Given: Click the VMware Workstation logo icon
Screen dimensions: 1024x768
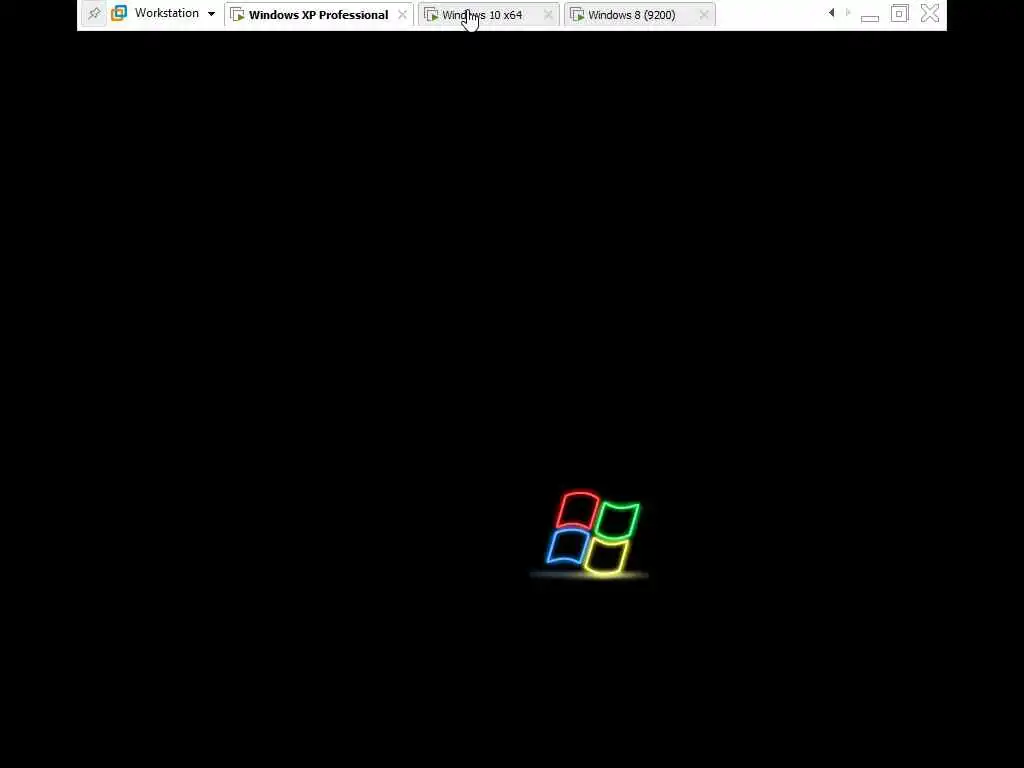Looking at the screenshot, I should 119,13.
